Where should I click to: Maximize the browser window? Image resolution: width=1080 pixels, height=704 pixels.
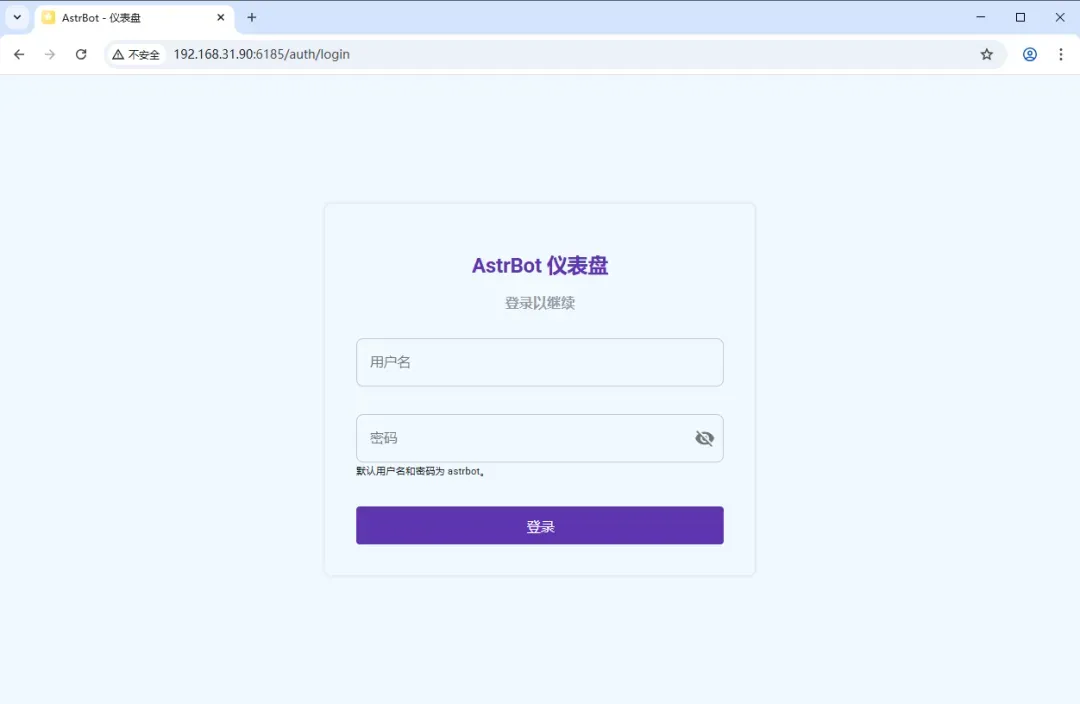tap(1020, 18)
